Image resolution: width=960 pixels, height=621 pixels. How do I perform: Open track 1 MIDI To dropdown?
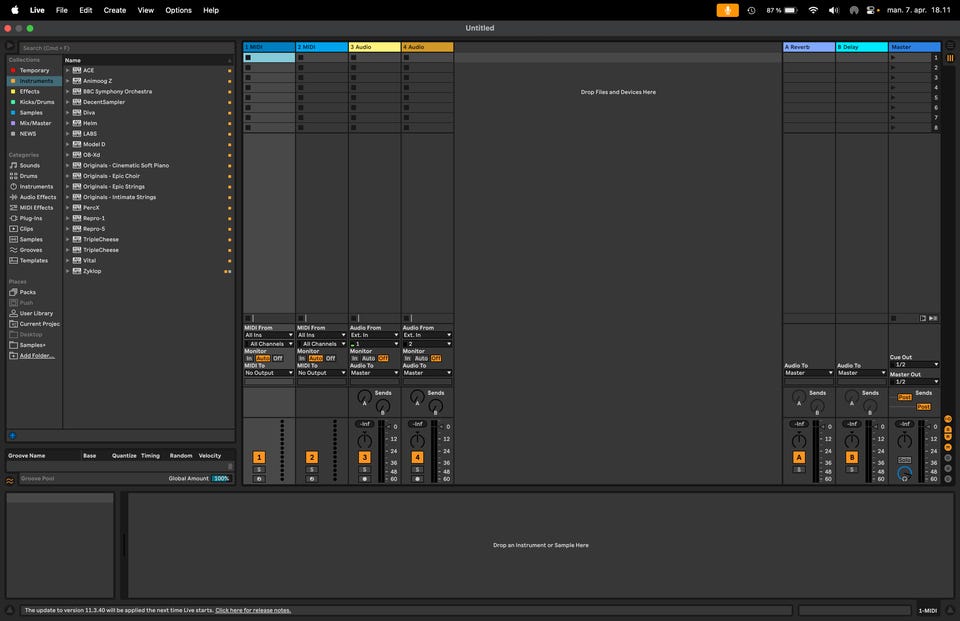point(269,373)
